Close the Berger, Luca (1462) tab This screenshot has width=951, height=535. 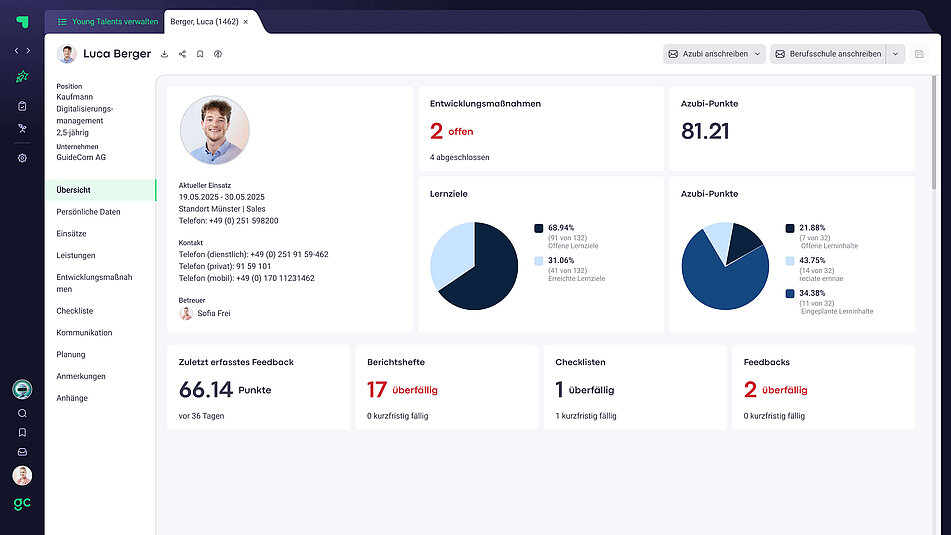click(x=246, y=21)
